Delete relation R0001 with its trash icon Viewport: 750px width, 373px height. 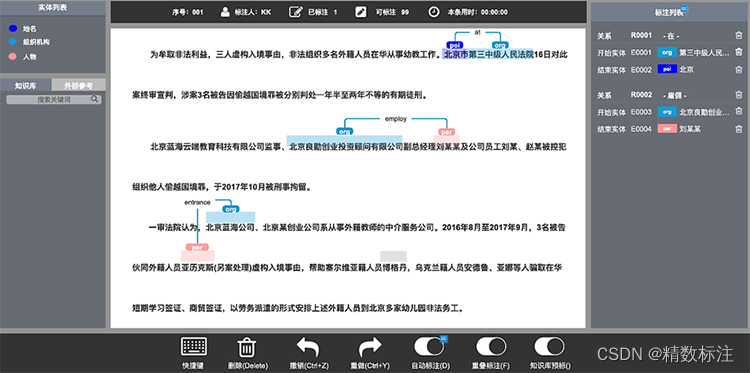click(x=739, y=35)
